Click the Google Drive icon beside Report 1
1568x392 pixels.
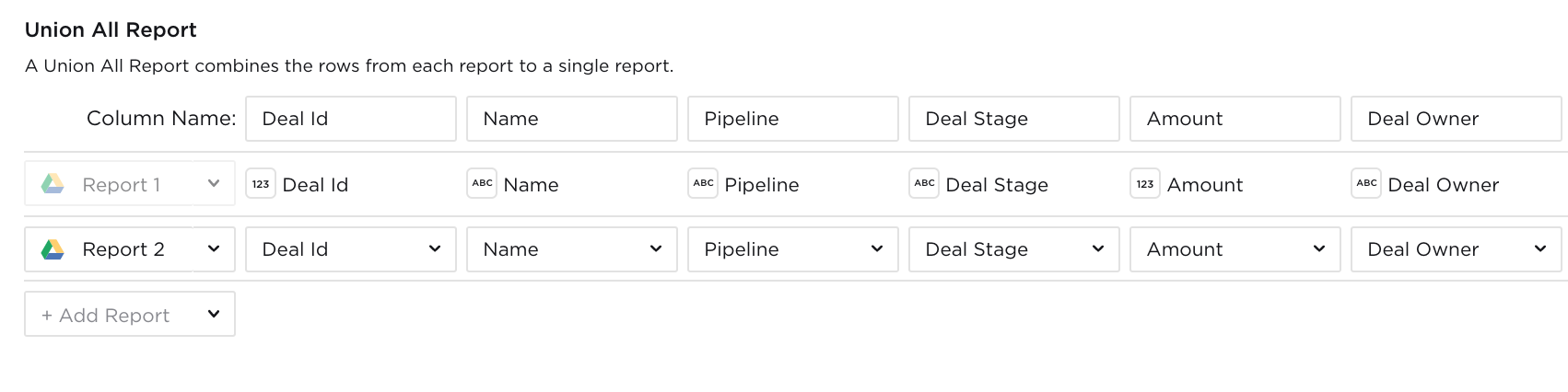tap(53, 184)
